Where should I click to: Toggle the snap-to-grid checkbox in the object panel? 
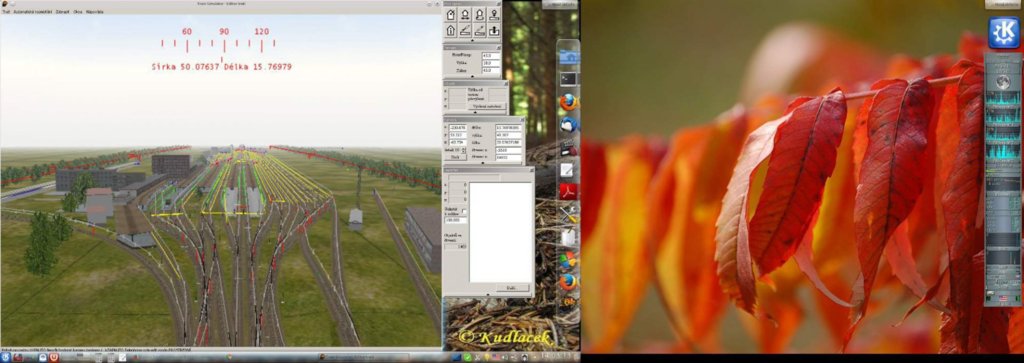(464, 211)
